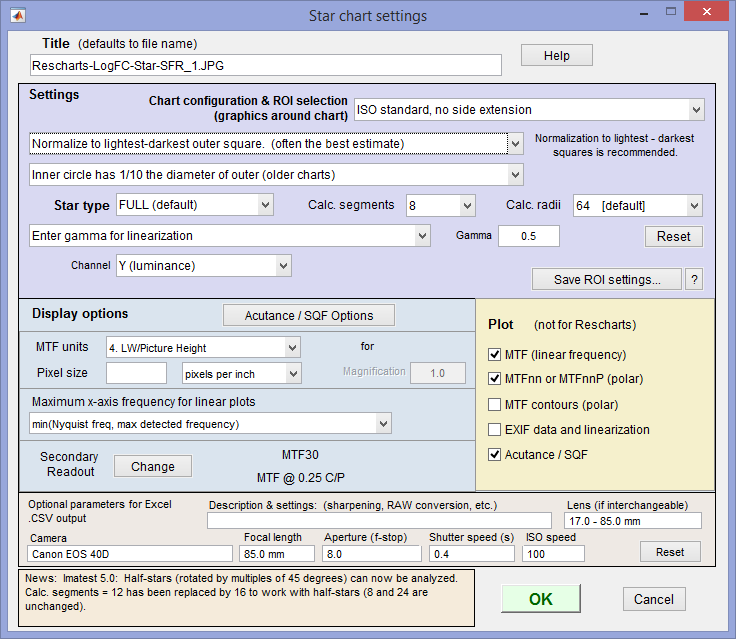Viewport: 736px width, 639px height.
Task: Open the Calc. radii dropdown
Action: [638, 206]
